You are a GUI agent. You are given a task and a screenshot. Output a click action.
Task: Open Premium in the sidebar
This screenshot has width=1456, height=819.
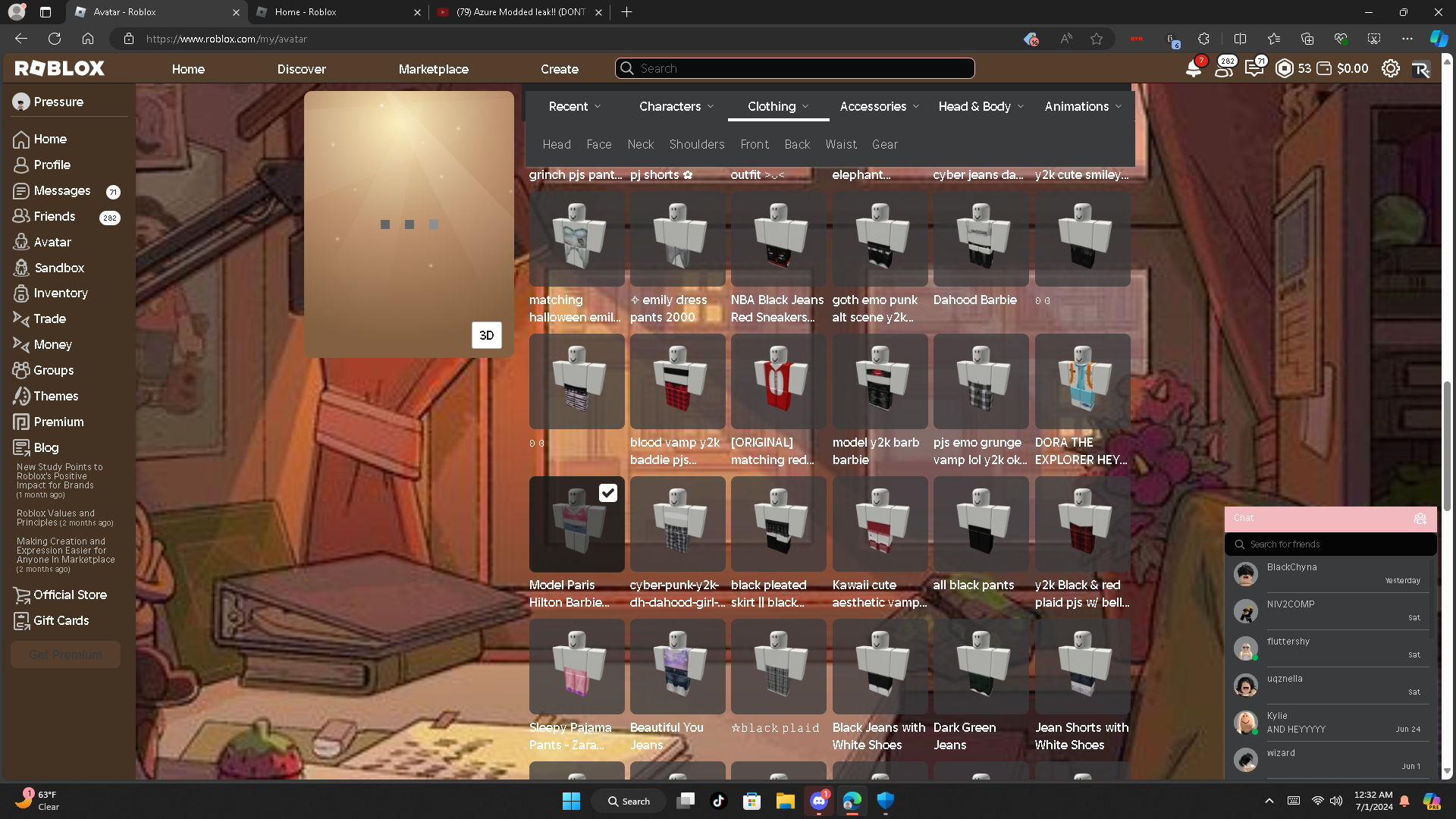(x=49, y=422)
